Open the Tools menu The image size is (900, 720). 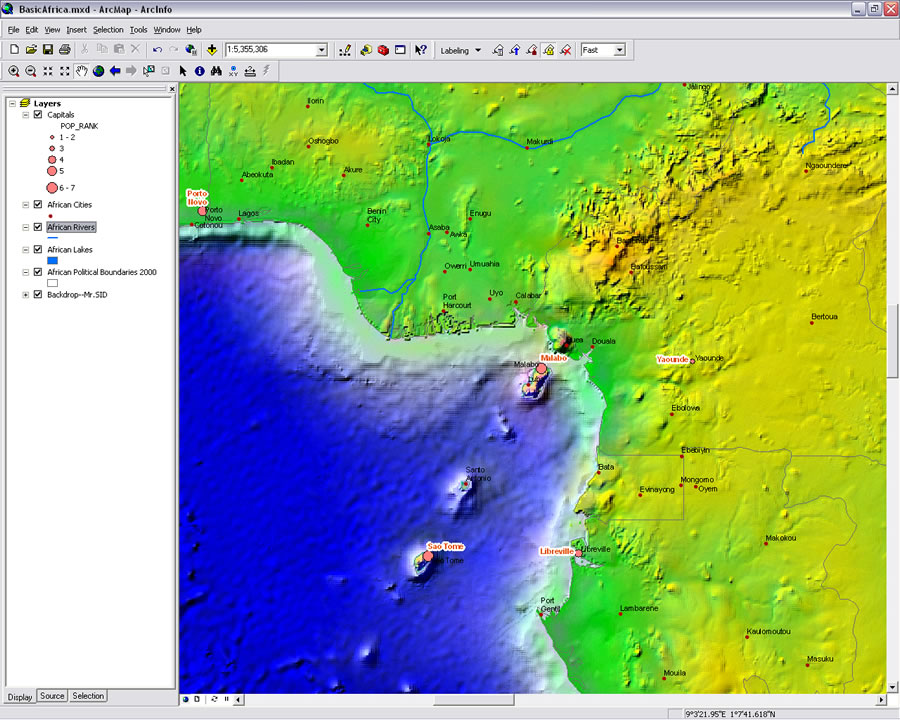pos(138,30)
